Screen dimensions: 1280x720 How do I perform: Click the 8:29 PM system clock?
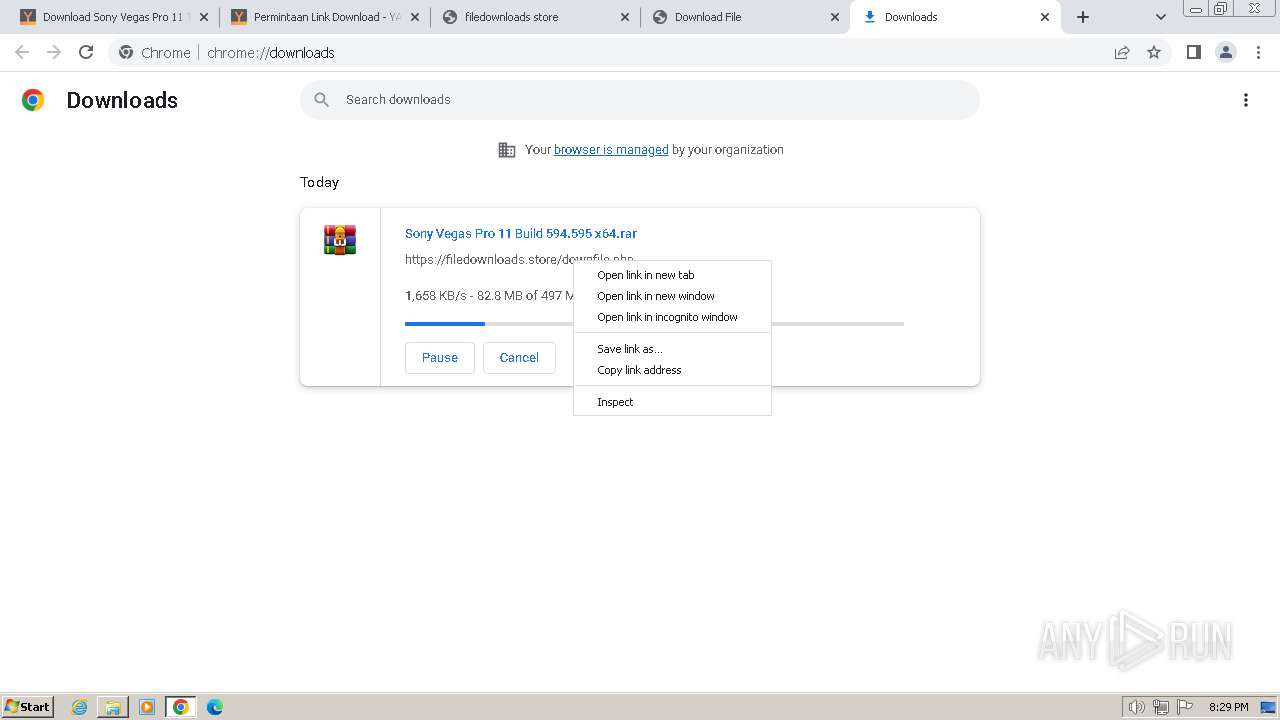1228,707
